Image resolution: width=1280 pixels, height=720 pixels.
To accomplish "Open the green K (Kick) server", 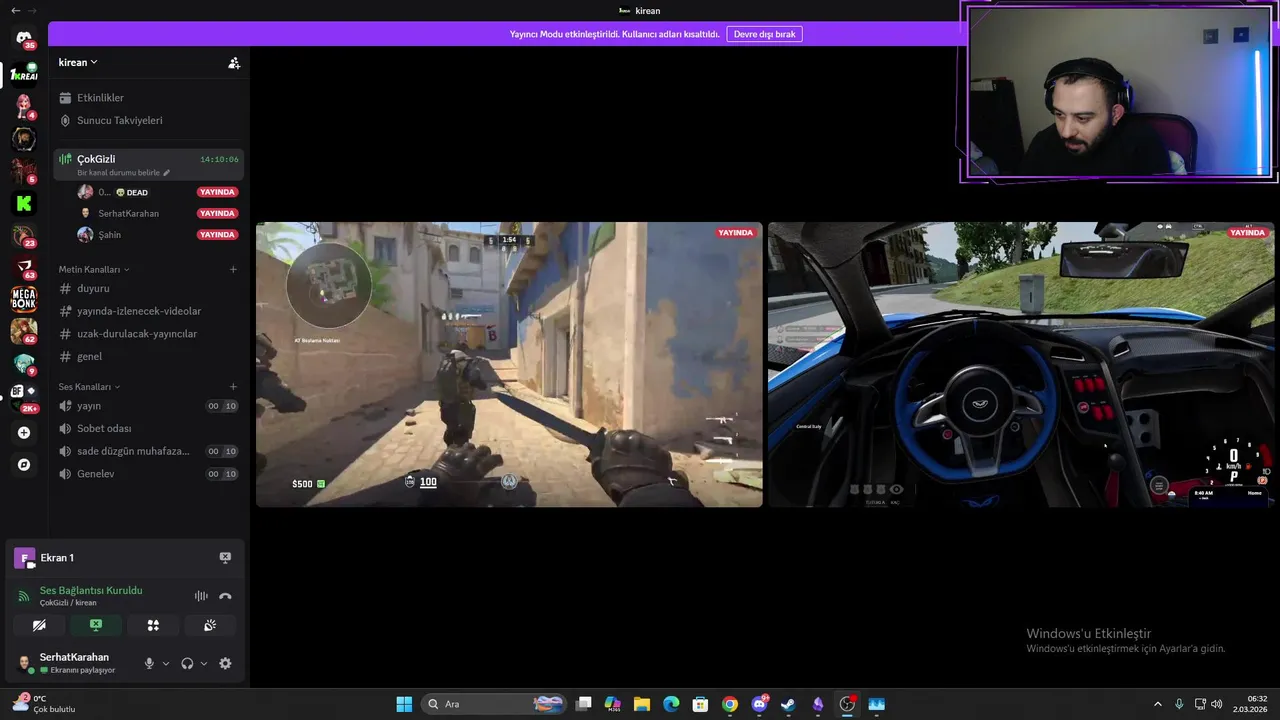I will [24, 203].
